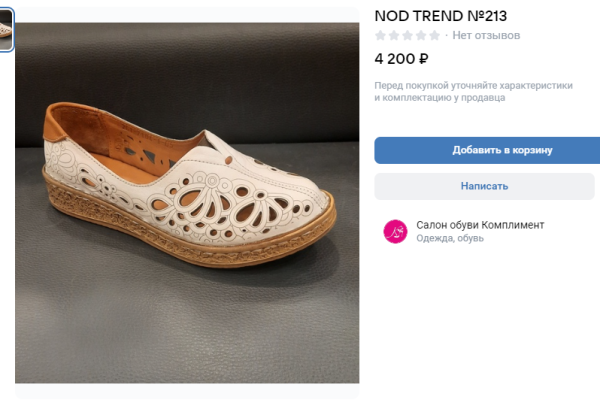Open the Салон обуви Комплимент shop avatar
This screenshot has width=600, height=400.
coord(395,232)
